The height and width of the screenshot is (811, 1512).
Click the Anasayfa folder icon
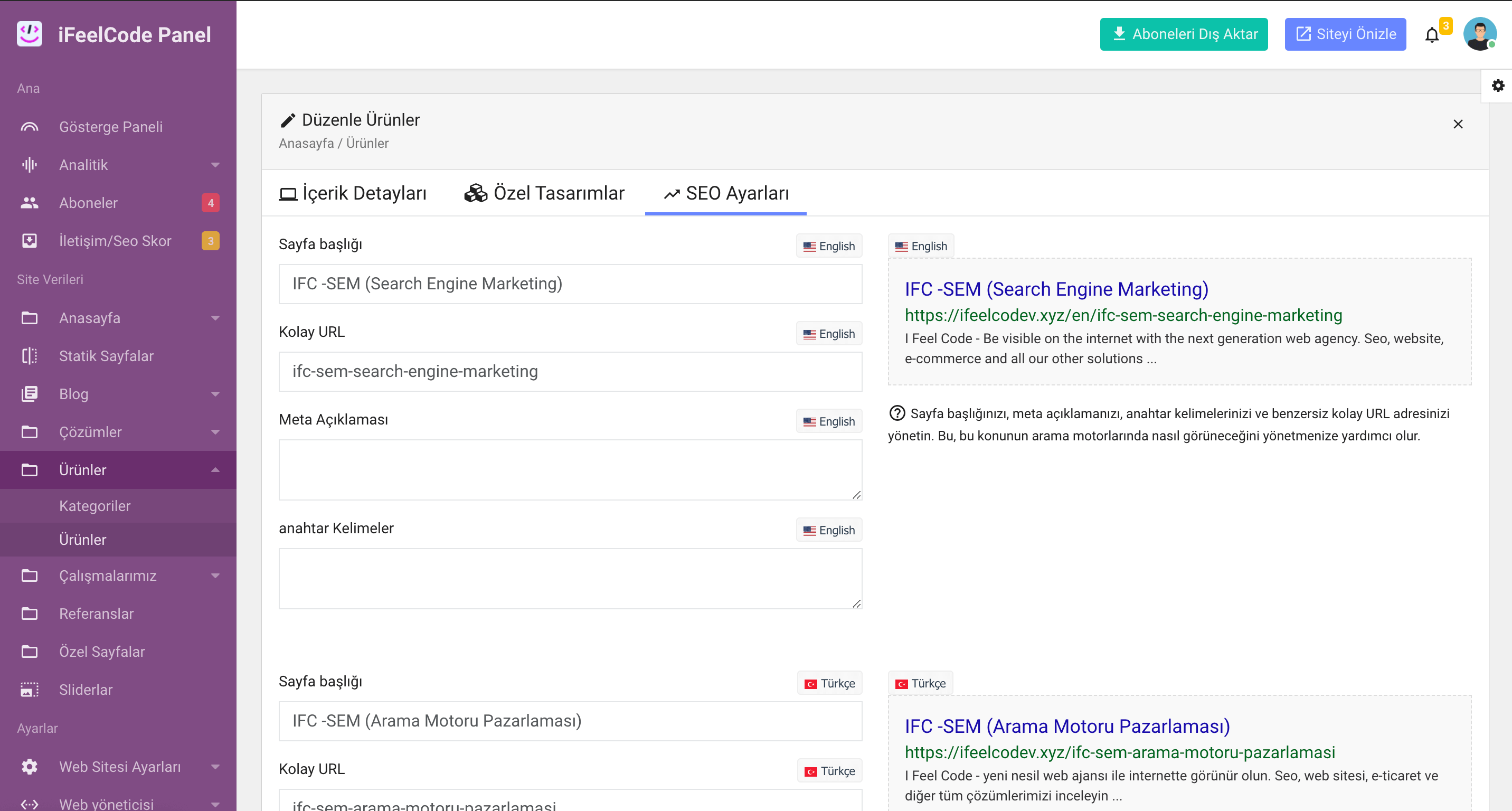pyautogui.click(x=30, y=318)
